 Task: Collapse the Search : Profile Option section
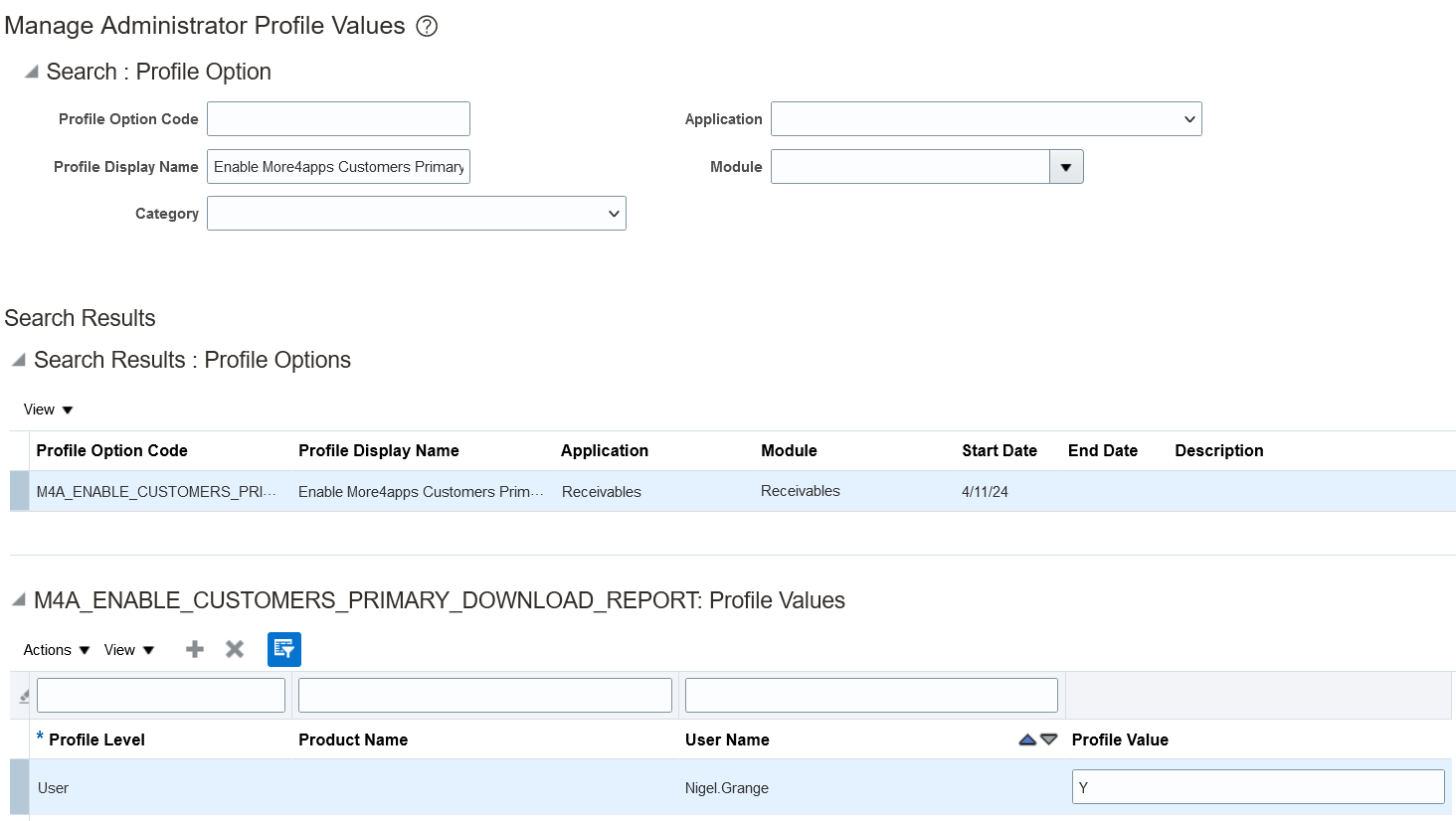(x=31, y=72)
